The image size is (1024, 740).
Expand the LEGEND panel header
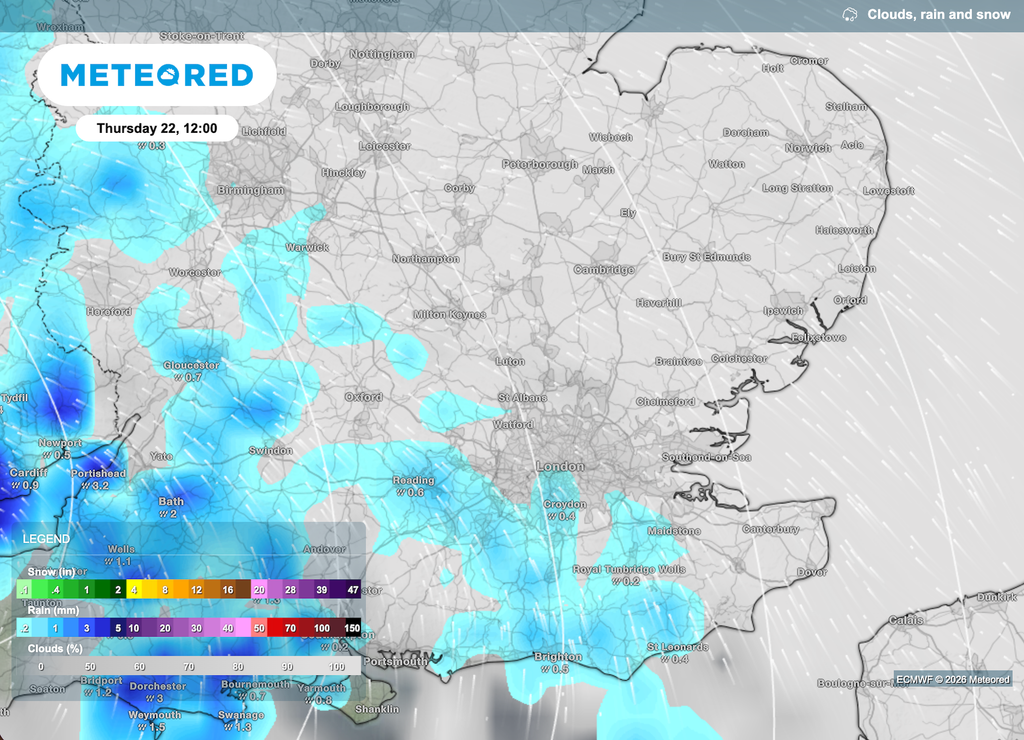pyautogui.click(x=46, y=538)
